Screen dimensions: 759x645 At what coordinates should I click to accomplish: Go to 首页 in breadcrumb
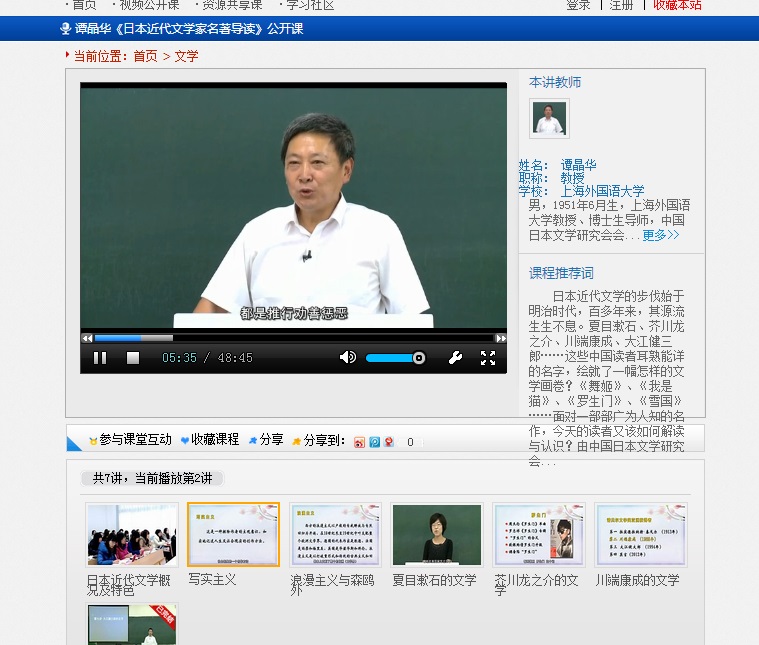(x=145, y=56)
